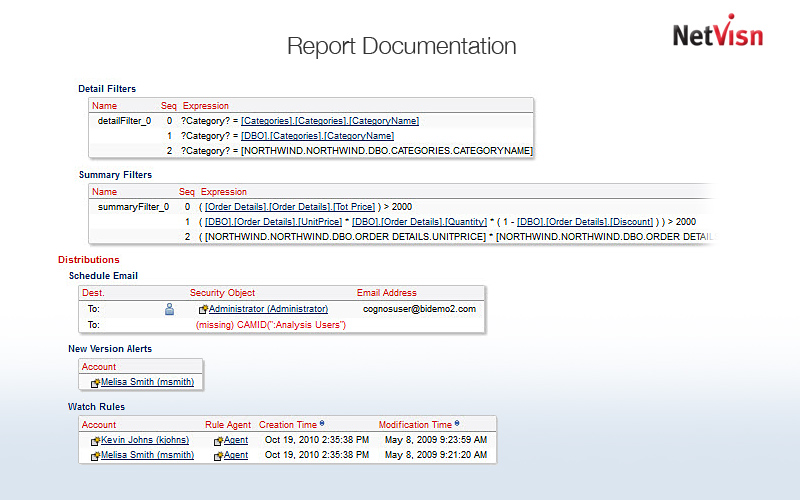Open the Agent link for Kevin Johns
This screenshot has height=500, width=800.
(236, 439)
